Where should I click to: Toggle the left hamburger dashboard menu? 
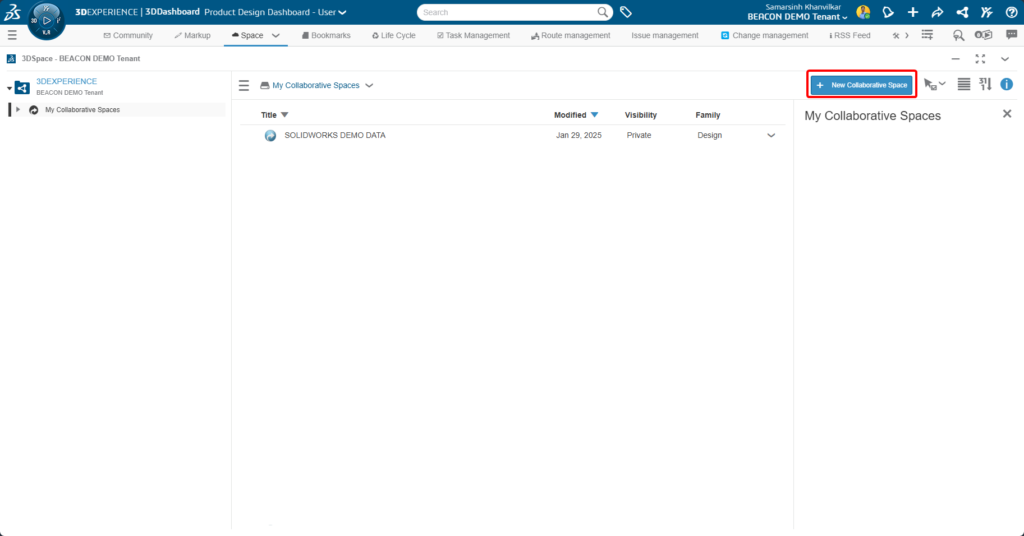[x=12, y=35]
